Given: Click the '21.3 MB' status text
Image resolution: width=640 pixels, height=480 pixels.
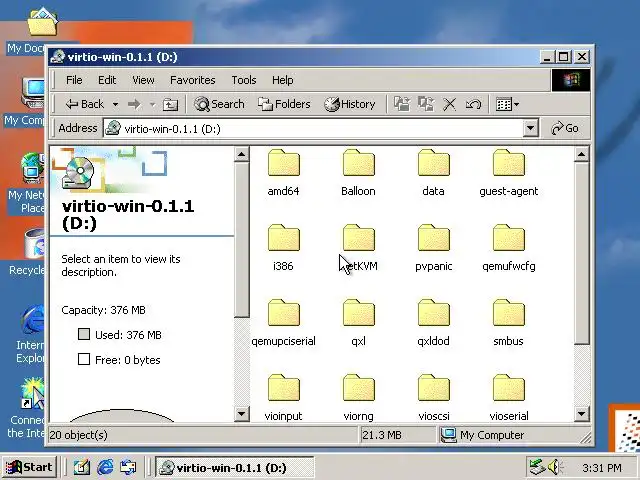Looking at the screenshot, I should tap(382, 435).
